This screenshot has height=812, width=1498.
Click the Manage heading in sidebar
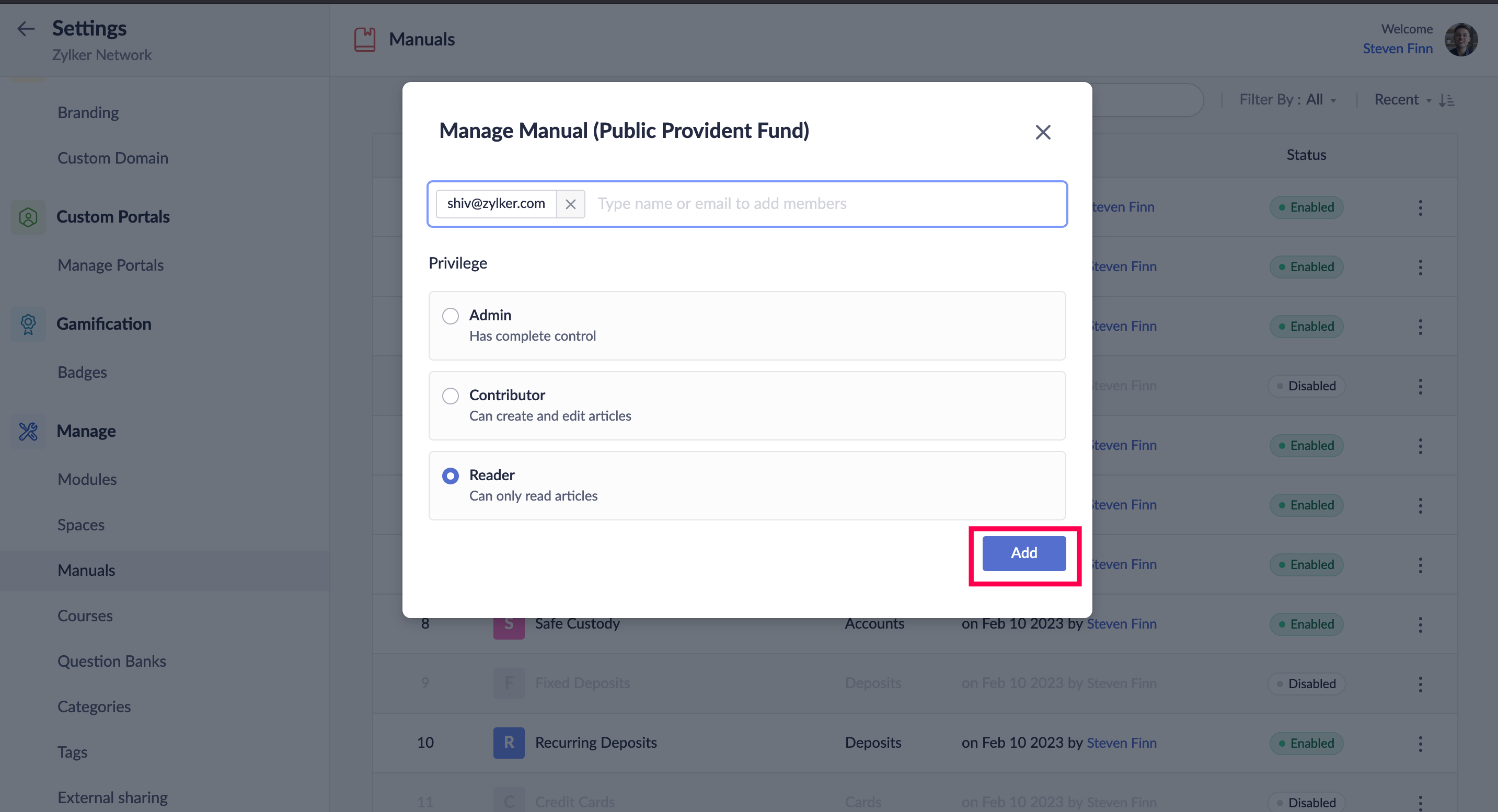pyautogui.click(x=86, y=431)
